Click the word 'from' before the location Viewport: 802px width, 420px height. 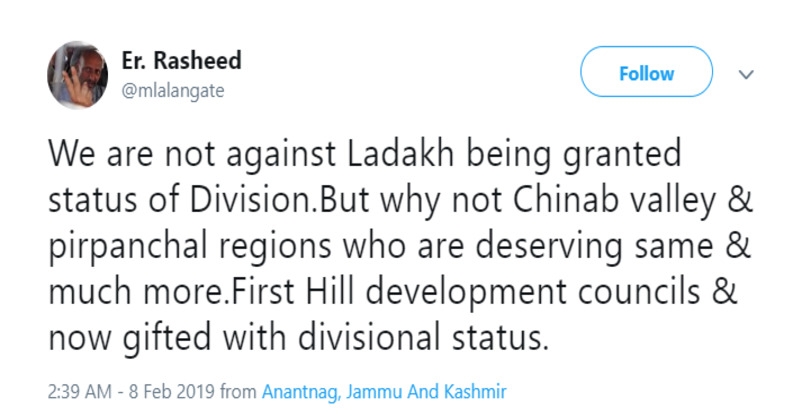[x=238, y=392]
